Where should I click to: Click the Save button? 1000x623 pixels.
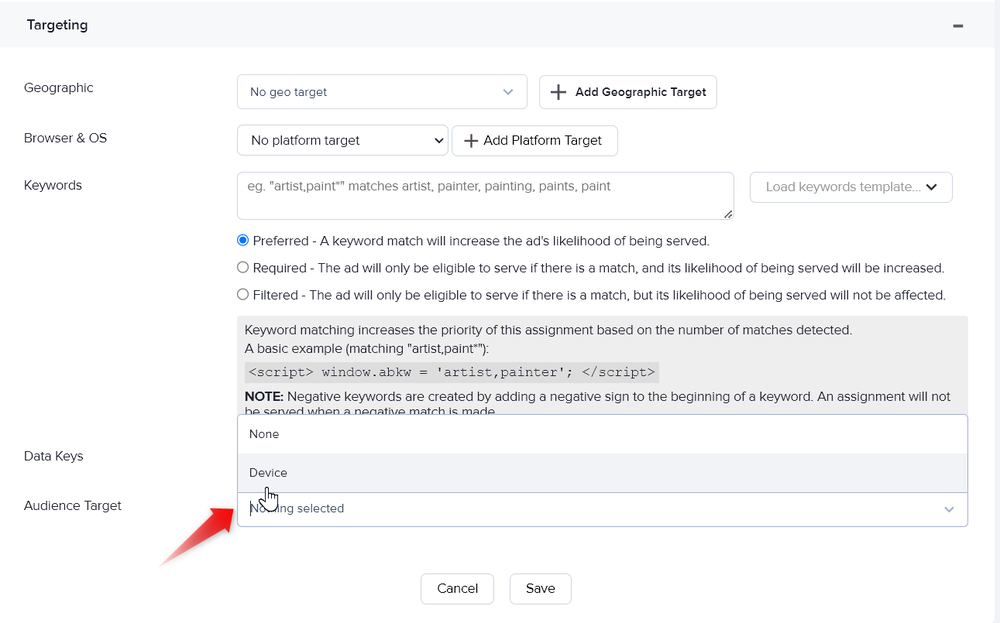tap(540, 589)
